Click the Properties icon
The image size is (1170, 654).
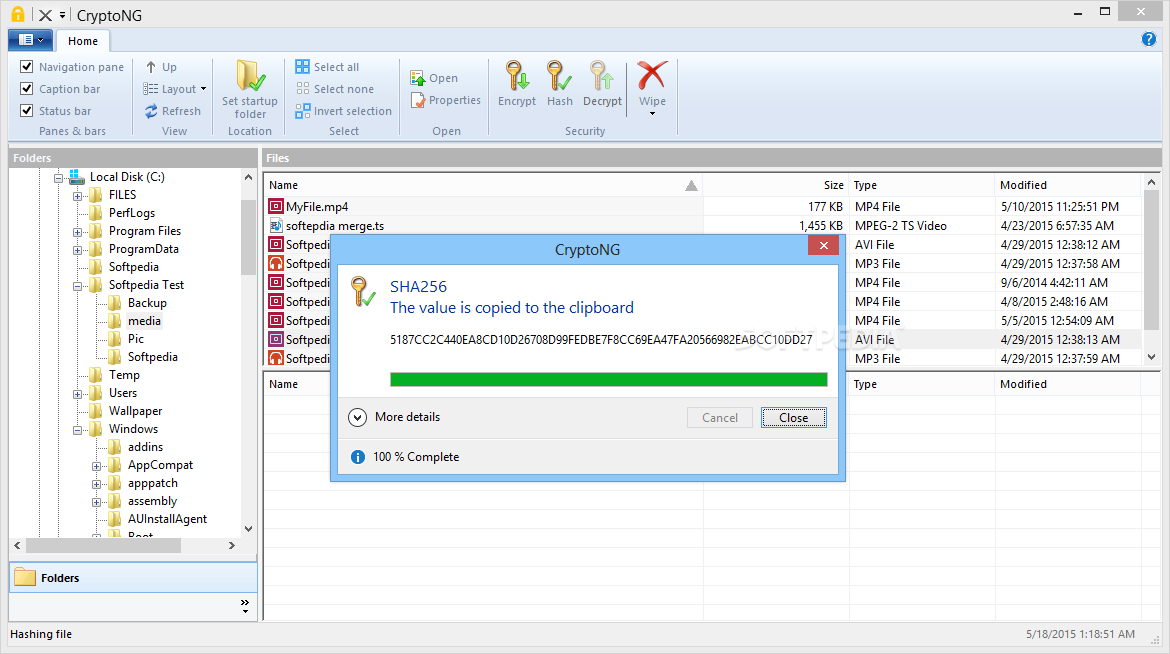418,100
